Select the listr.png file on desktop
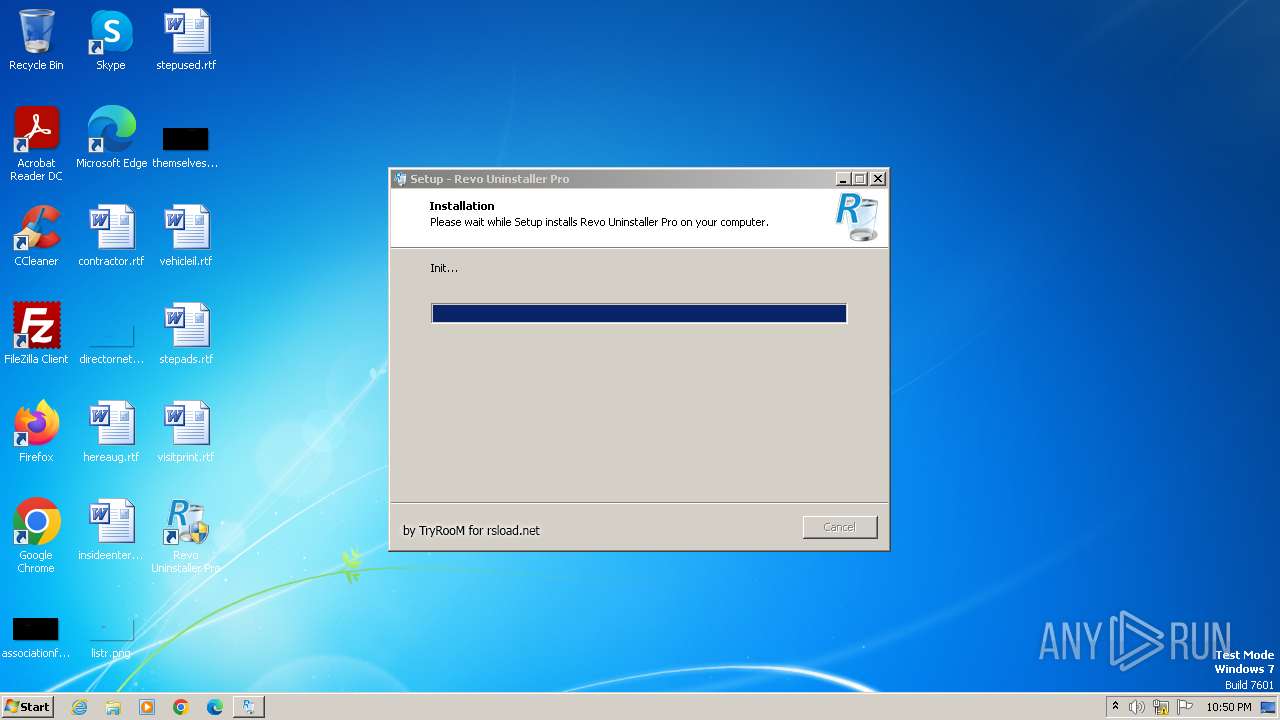The image size is (1280, 720). [111, 636]
